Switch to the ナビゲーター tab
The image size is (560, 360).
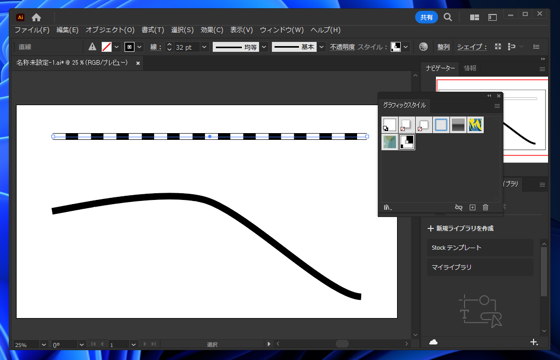pyautogui.click(x=440, y=68)
